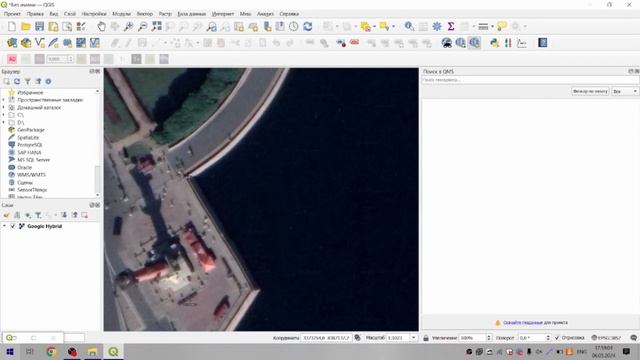Image resolution: width=640 pixels, height=360 pixels.
Task: Expand the Spatial Bookmarks tree node
Action: pyautogui.click(x=4, y=100)
